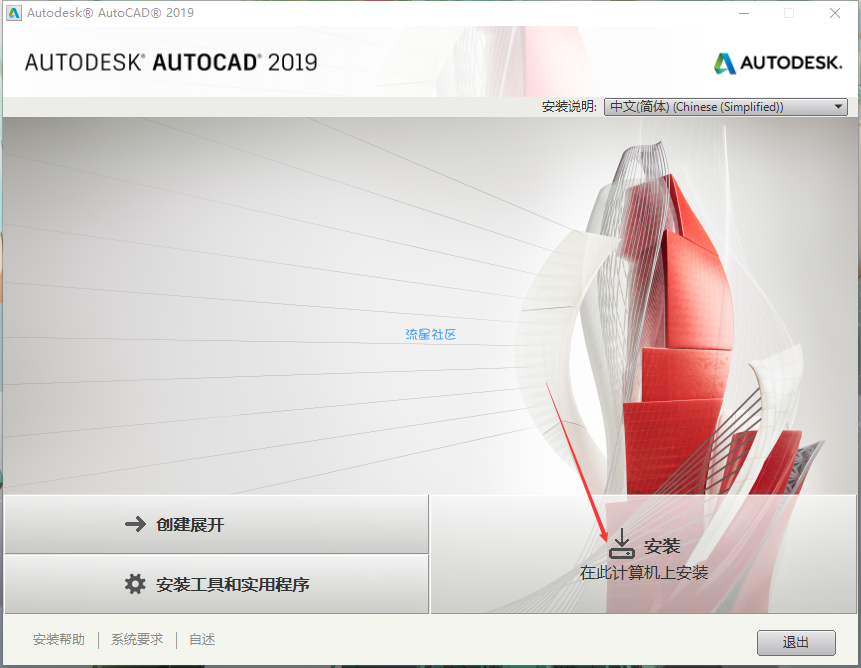Click the Autodesk logo in the header
The width and height of the screenshot is (861, 668).
coord(778,63)
